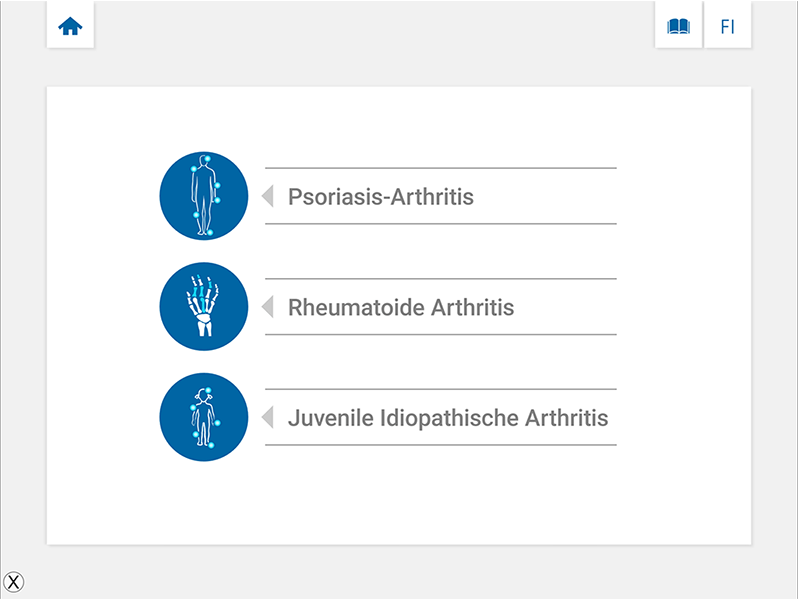Click the arrow beside Rheumatoide Arthritis

[268, 306]
